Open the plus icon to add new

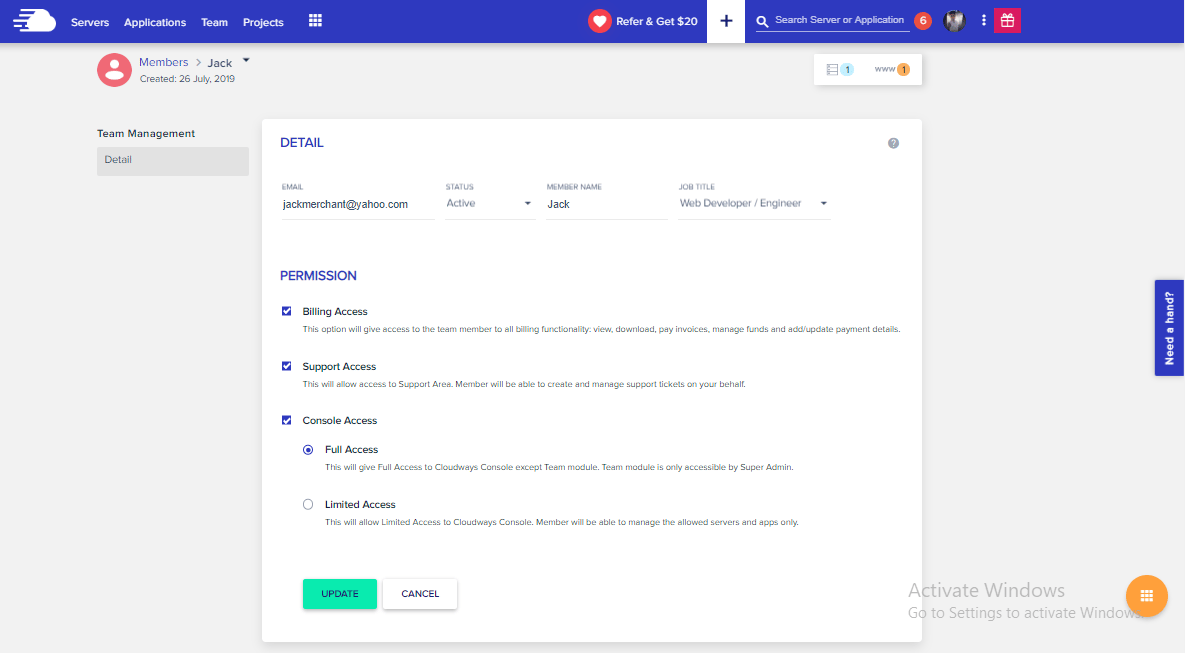[726, 20]
